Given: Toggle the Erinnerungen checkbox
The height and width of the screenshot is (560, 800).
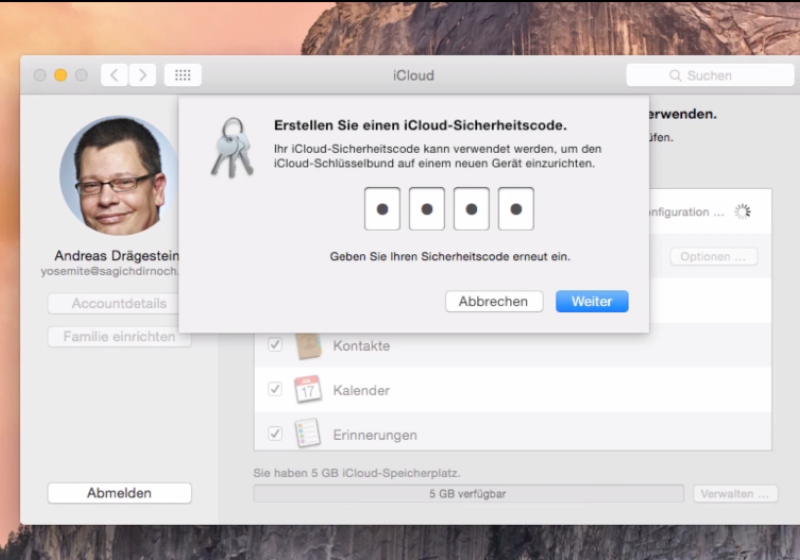Looking at the screenshot, I should [x=275, y=434].
